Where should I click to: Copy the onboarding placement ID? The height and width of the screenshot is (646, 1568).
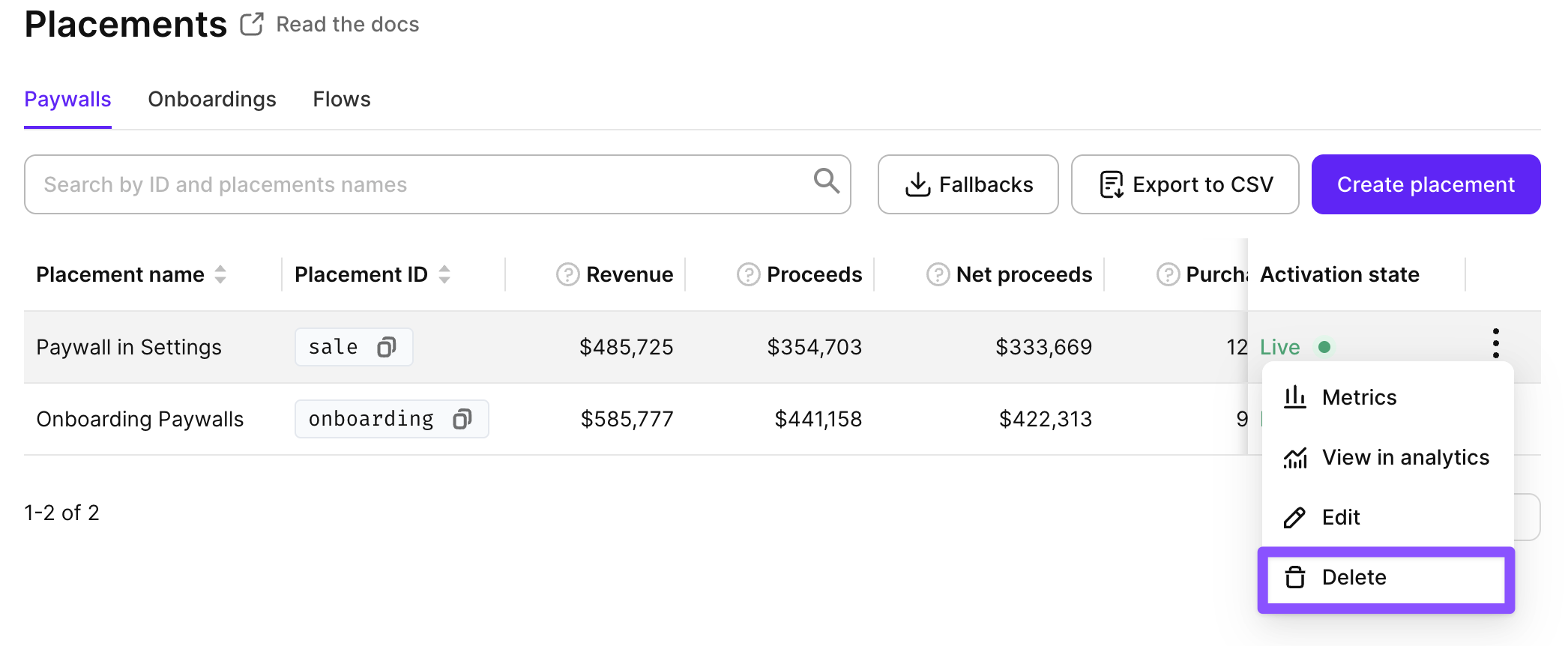[462, 419]
